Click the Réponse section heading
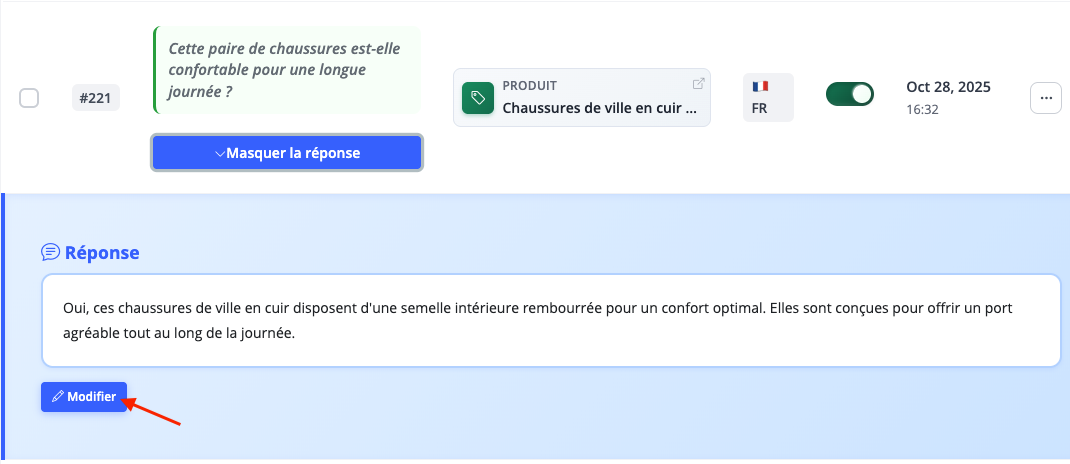Viewport: 1070px width, 464px height. (102, 252)
